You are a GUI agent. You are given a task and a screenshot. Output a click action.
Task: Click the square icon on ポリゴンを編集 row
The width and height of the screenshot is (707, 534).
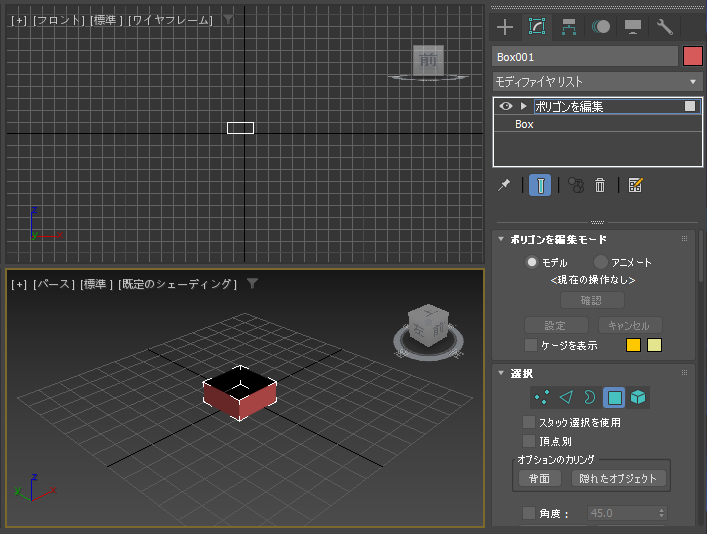tap(690, 106)
